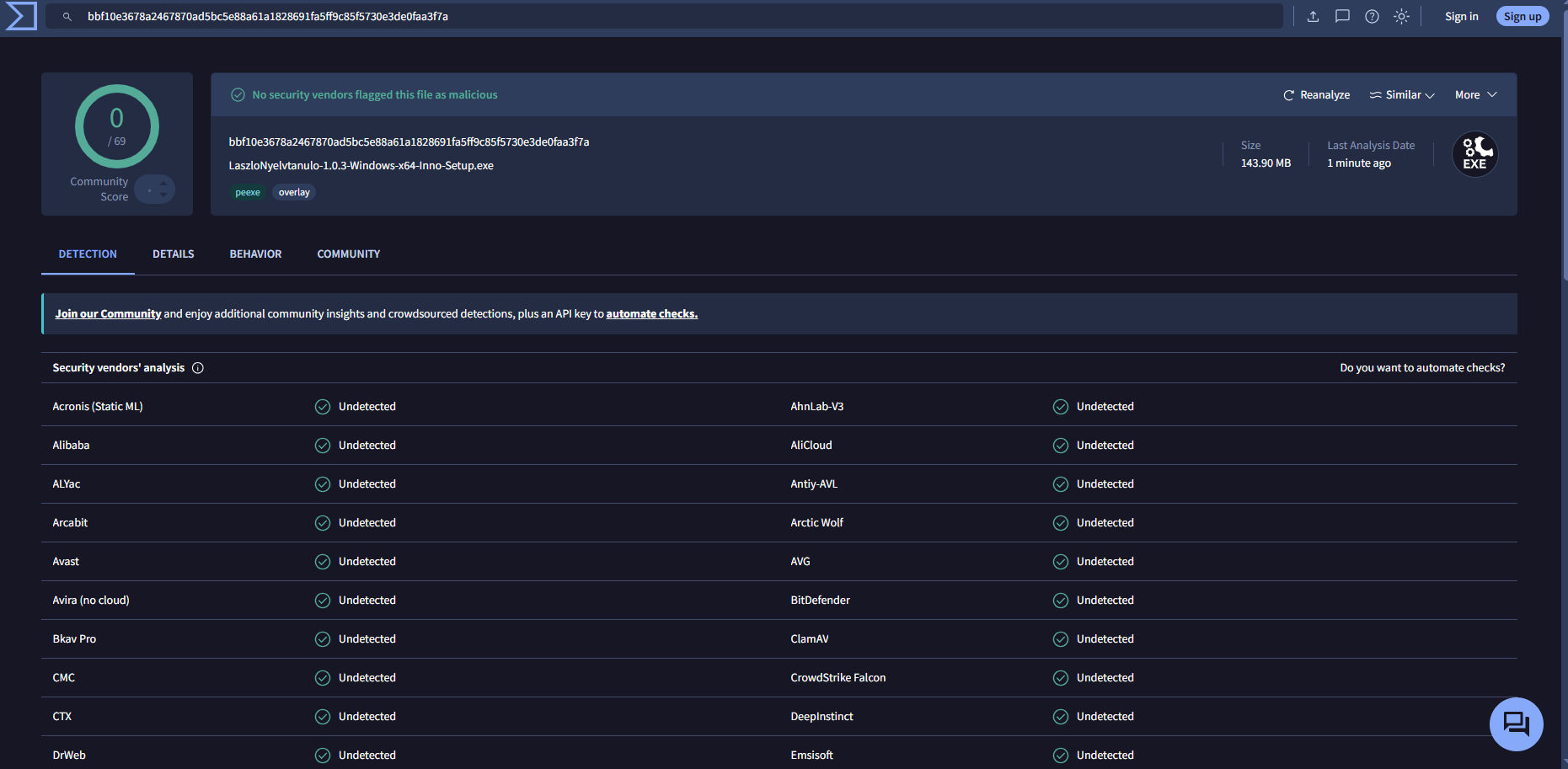Screen dimensions: 1568x769
Task: Vote up on the community score
Action: coord(163,183)
